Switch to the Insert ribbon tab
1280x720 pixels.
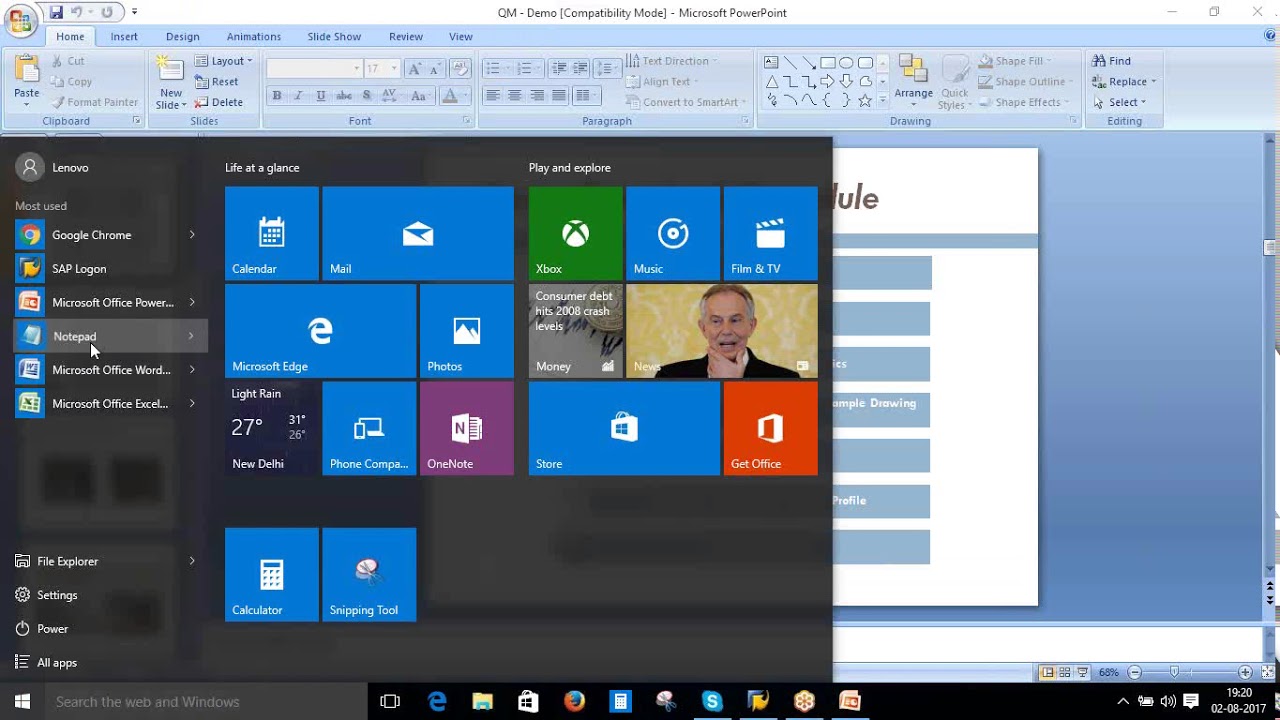(x=124, y=37)
